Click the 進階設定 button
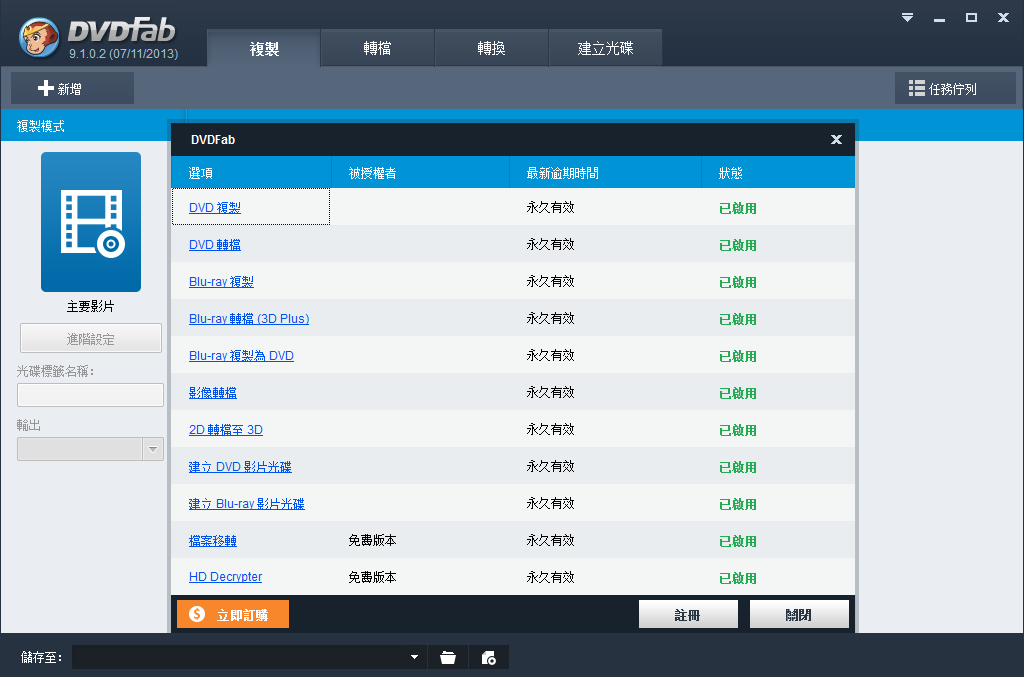 (x=91, y=338)
